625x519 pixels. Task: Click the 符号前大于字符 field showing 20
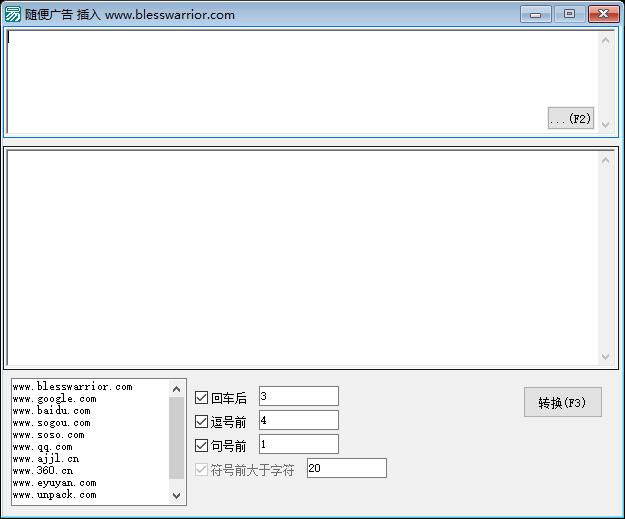click(x=346, y=469)
